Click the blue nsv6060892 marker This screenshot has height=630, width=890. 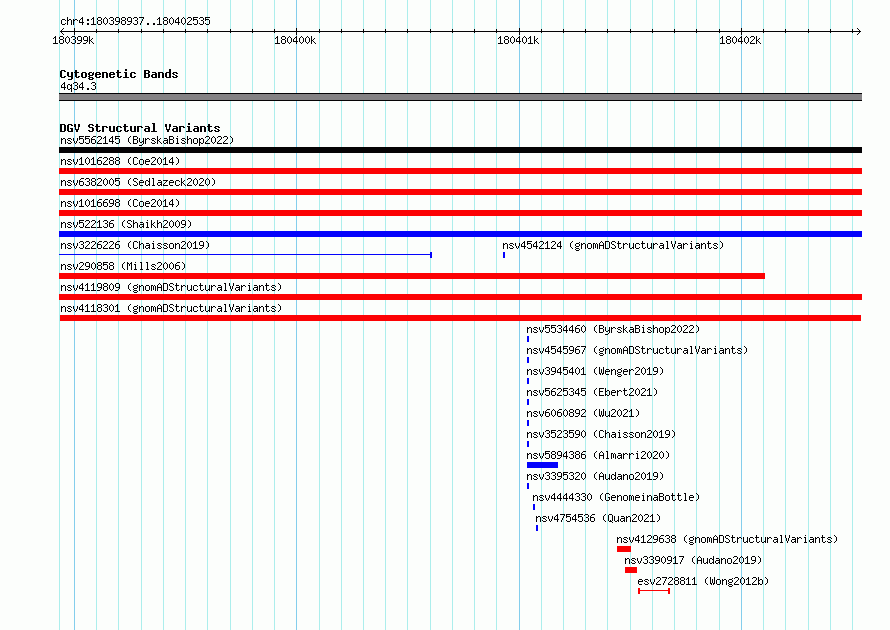pos(528,423)
